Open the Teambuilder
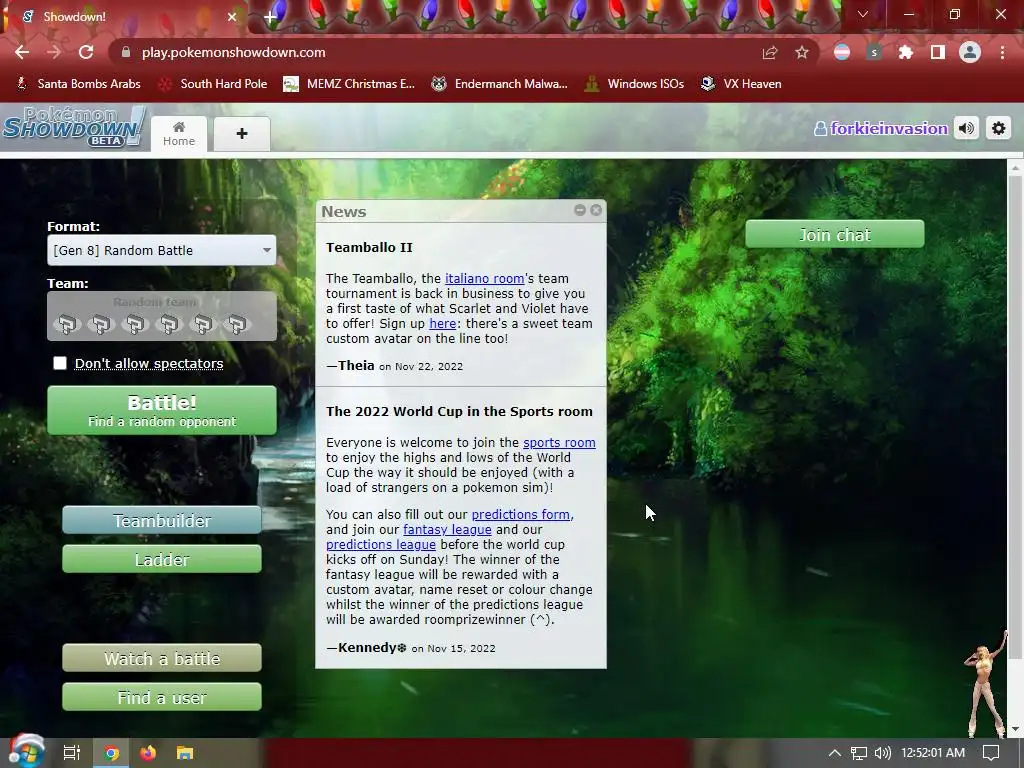Screen dimensions: 1024x768 (161, 520)
